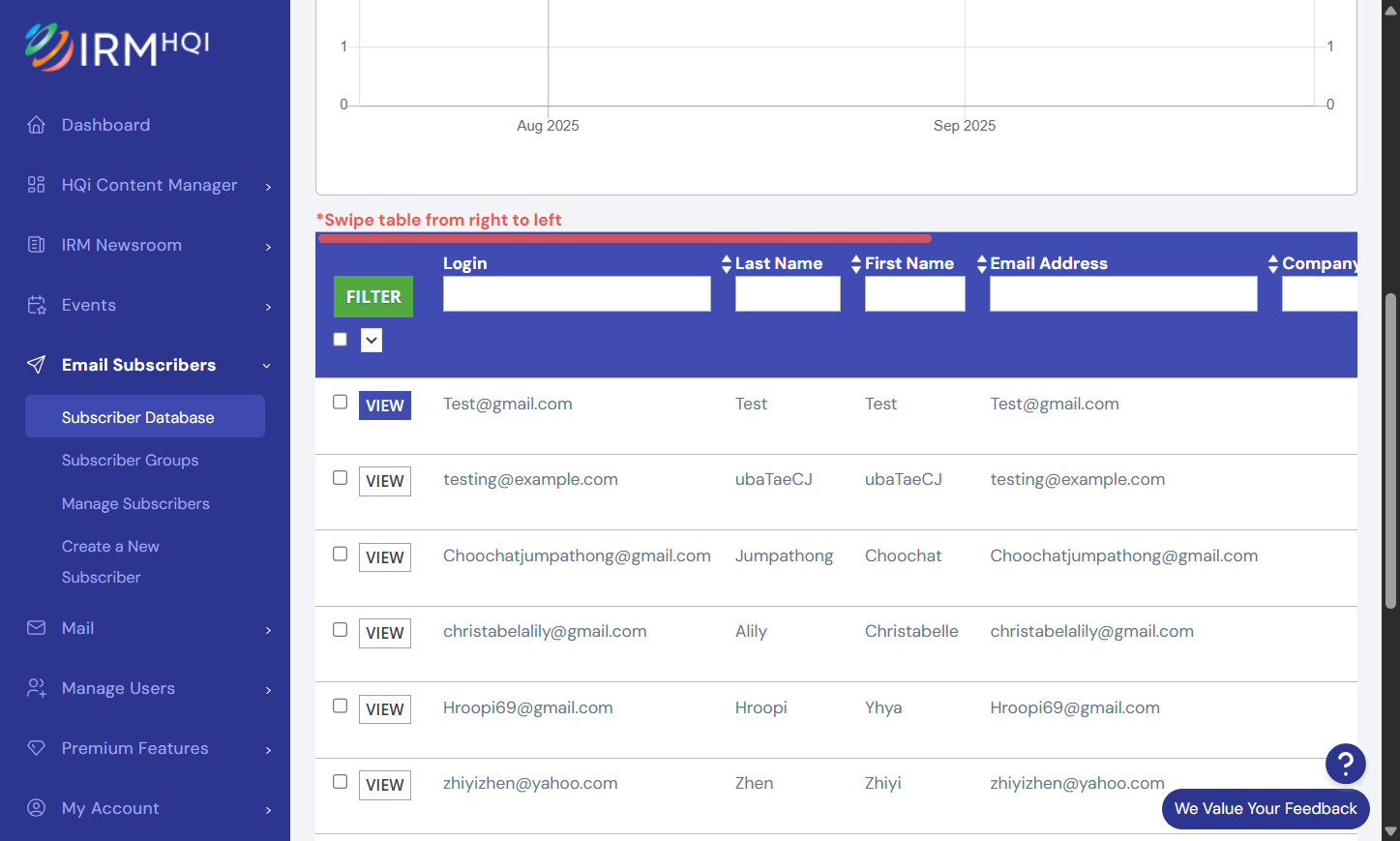Sort by Company arrows icon

(1273, 263)
